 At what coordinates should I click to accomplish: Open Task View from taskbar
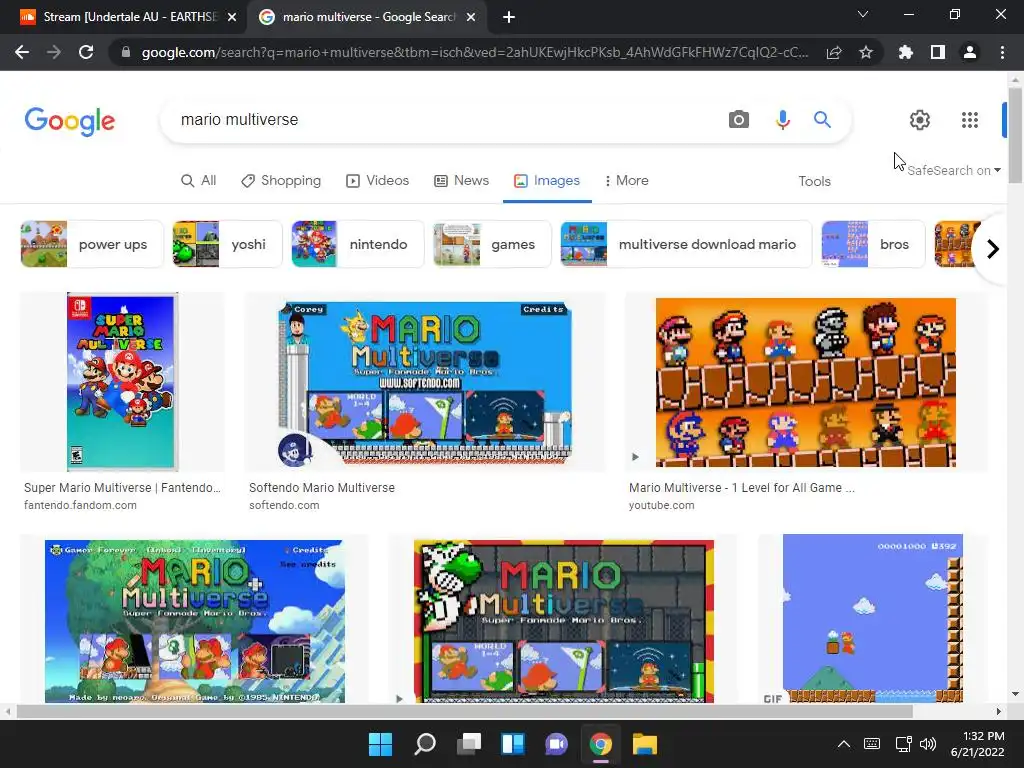pyautogui.click(x=468, y=744)
